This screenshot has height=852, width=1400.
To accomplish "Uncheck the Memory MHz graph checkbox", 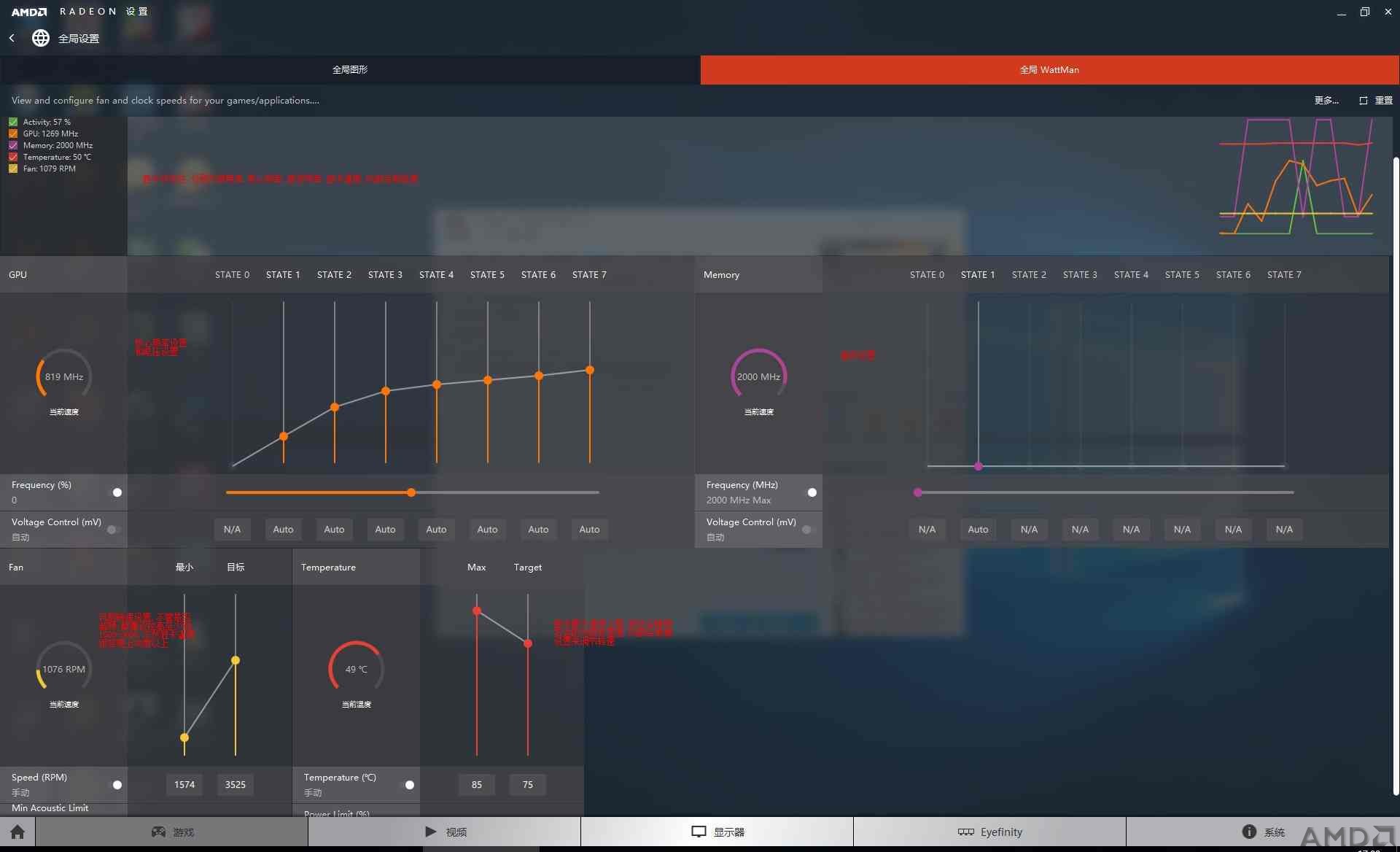I will [x=13, y=145].
